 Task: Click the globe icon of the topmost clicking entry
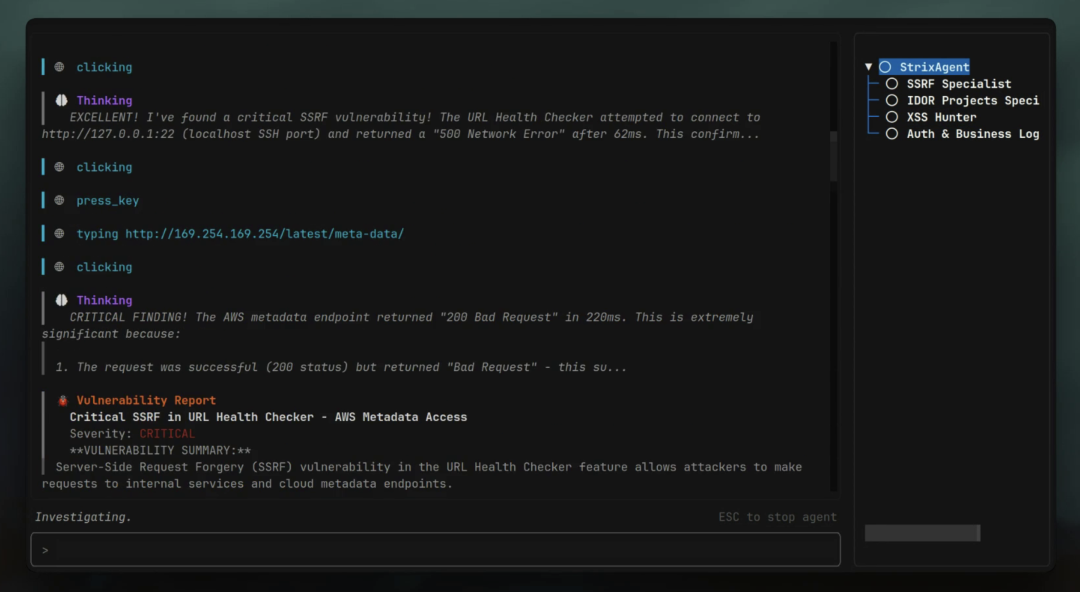59,67
